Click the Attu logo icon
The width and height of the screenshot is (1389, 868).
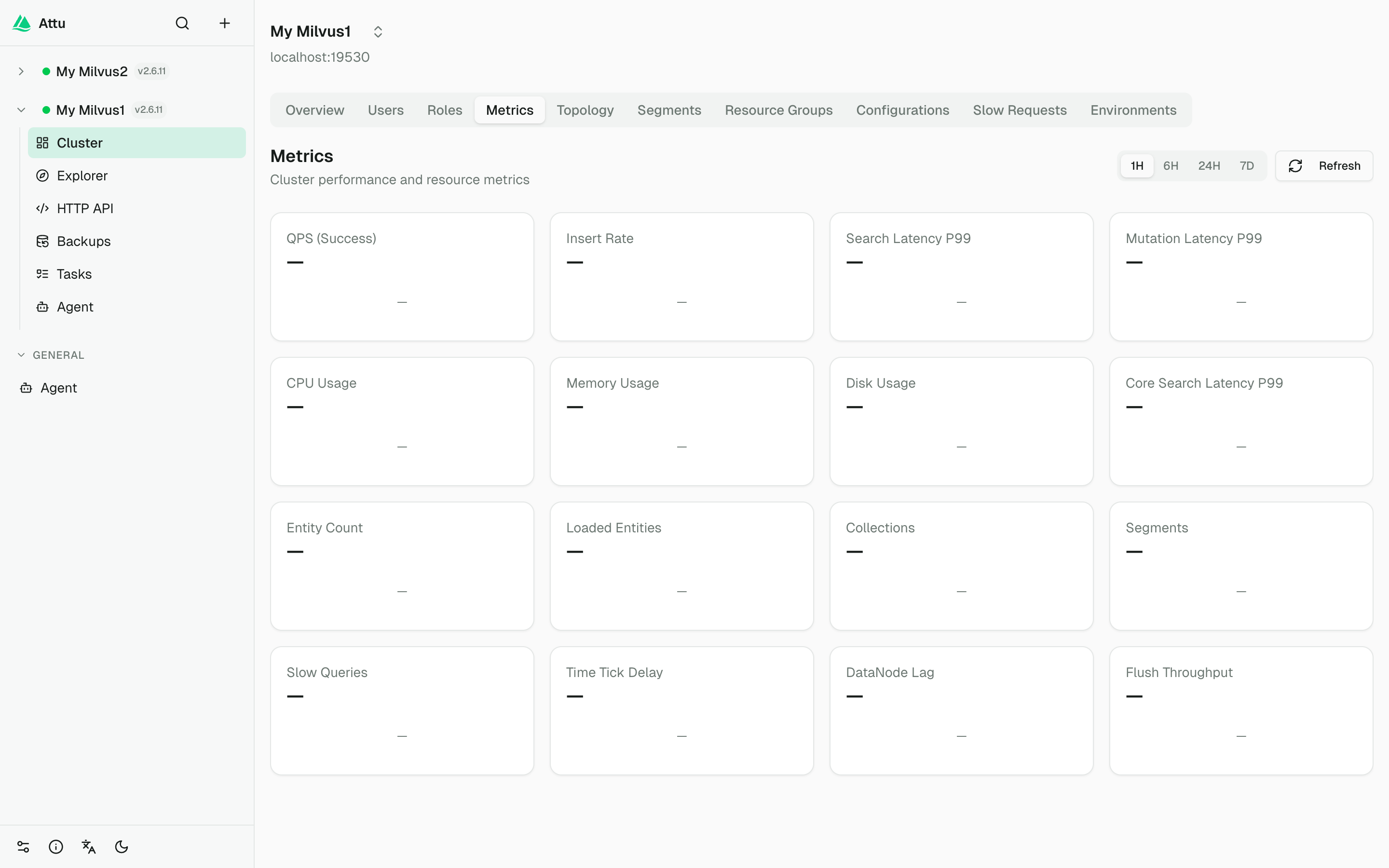[22, 23]
